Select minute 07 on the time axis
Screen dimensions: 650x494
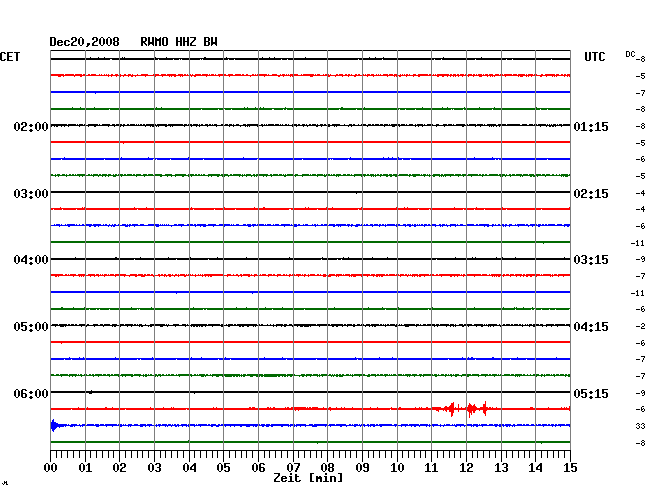pyautogui.click(x=293, y=467)
